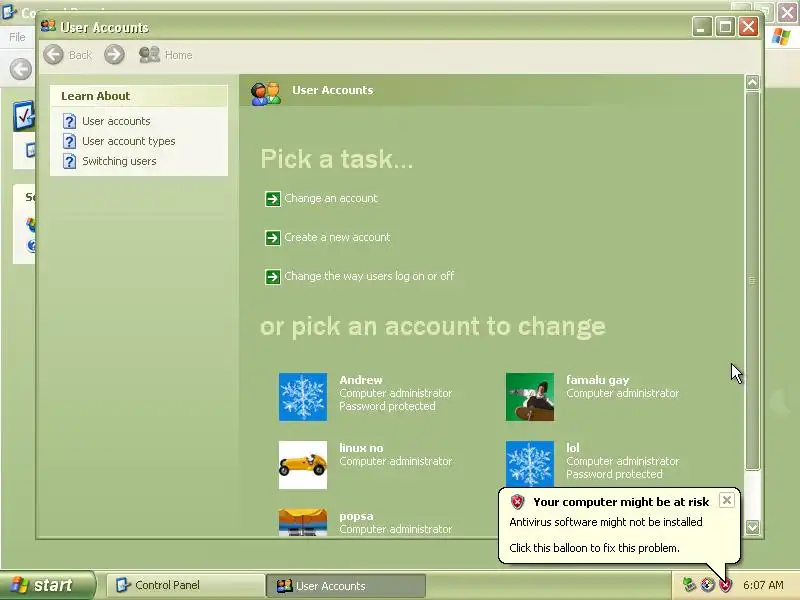Click help icon beside User account types
The width and height of the screenshot is (800, 600).
(x=69, y=141)
